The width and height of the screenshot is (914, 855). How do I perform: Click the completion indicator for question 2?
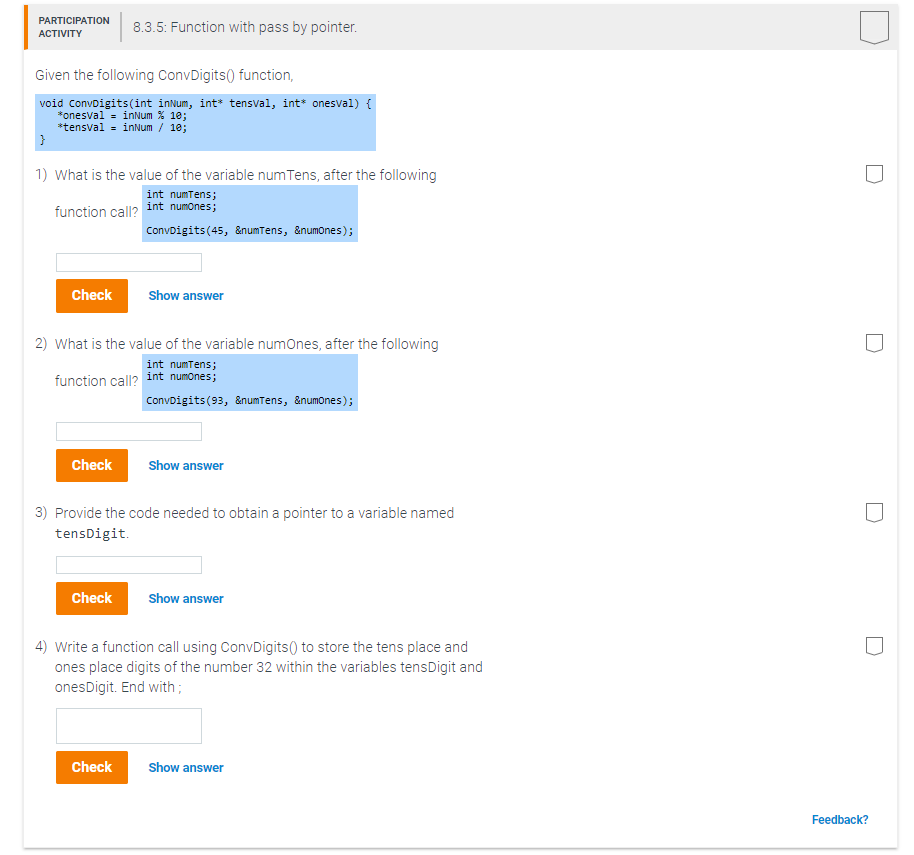point(874,342)
